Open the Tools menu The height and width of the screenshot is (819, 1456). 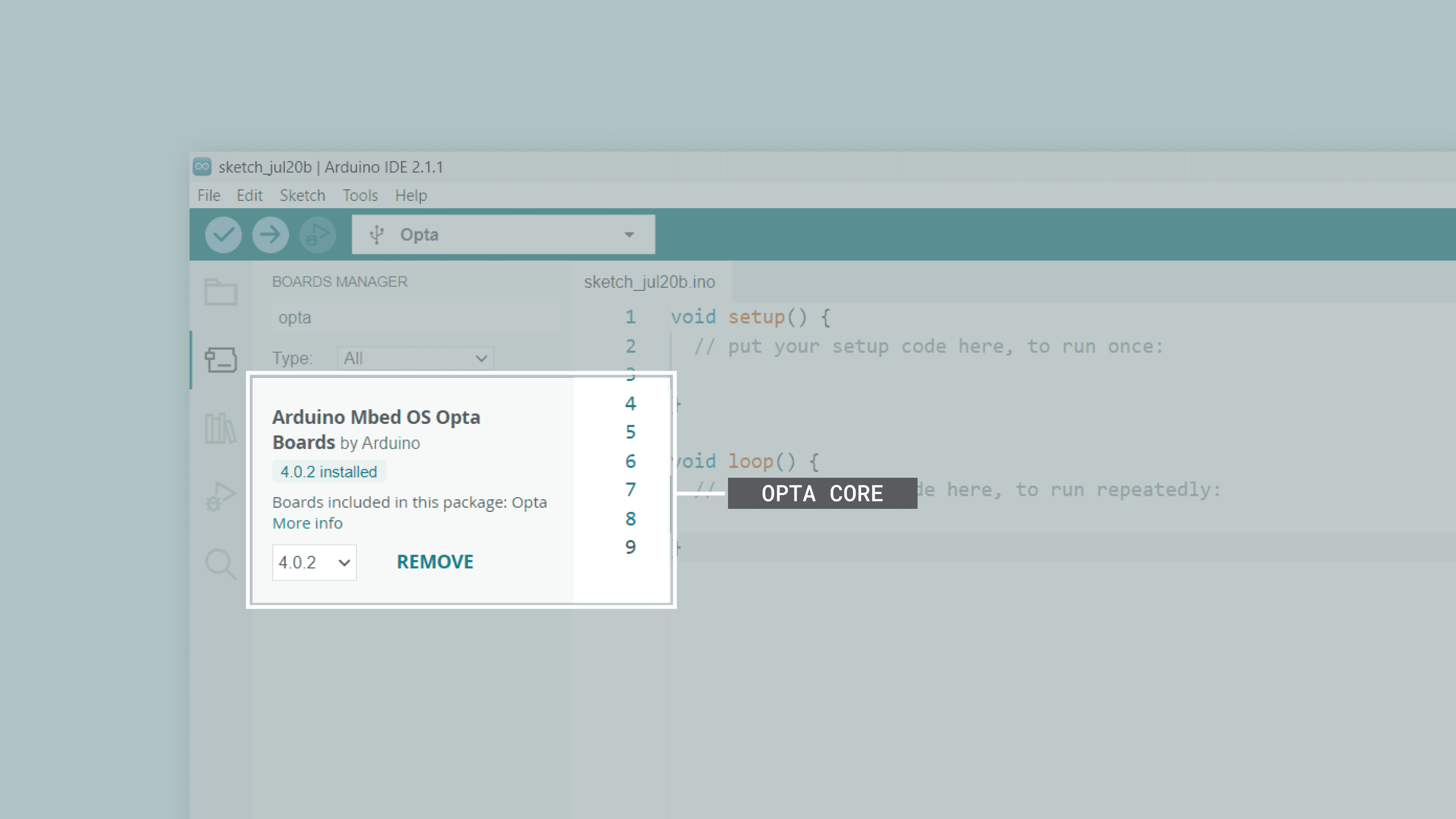360,196
